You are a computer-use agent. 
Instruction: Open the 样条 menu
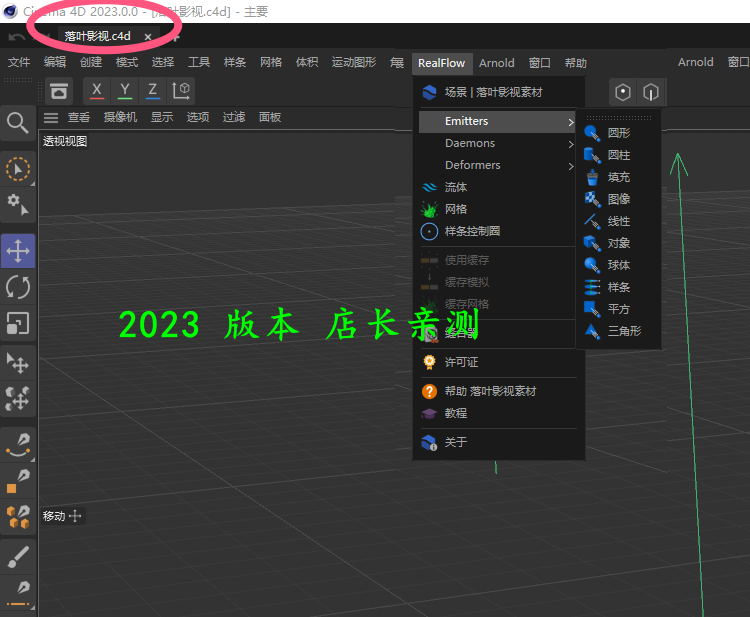(x=235, y=62)
